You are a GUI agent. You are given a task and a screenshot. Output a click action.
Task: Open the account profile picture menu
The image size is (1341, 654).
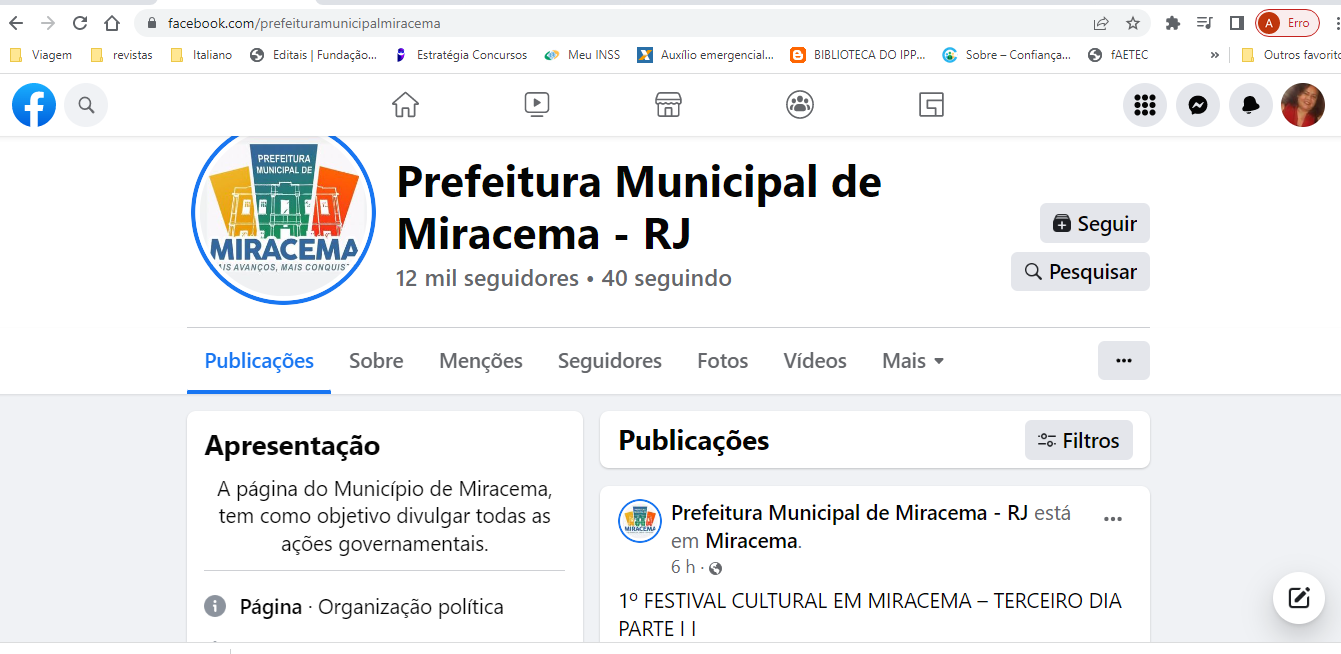[x=1303, y=105]
